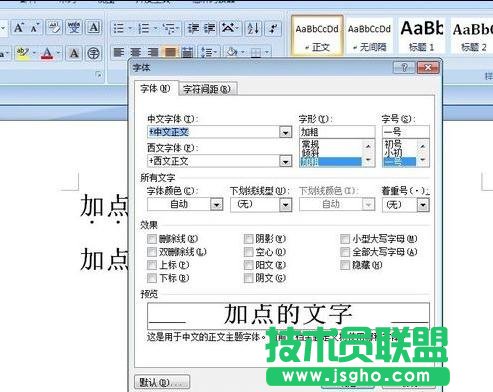Viewport: 493px width, 392px height.
Task: Apply Character Border from ribbon
Action: pos(93,28)
